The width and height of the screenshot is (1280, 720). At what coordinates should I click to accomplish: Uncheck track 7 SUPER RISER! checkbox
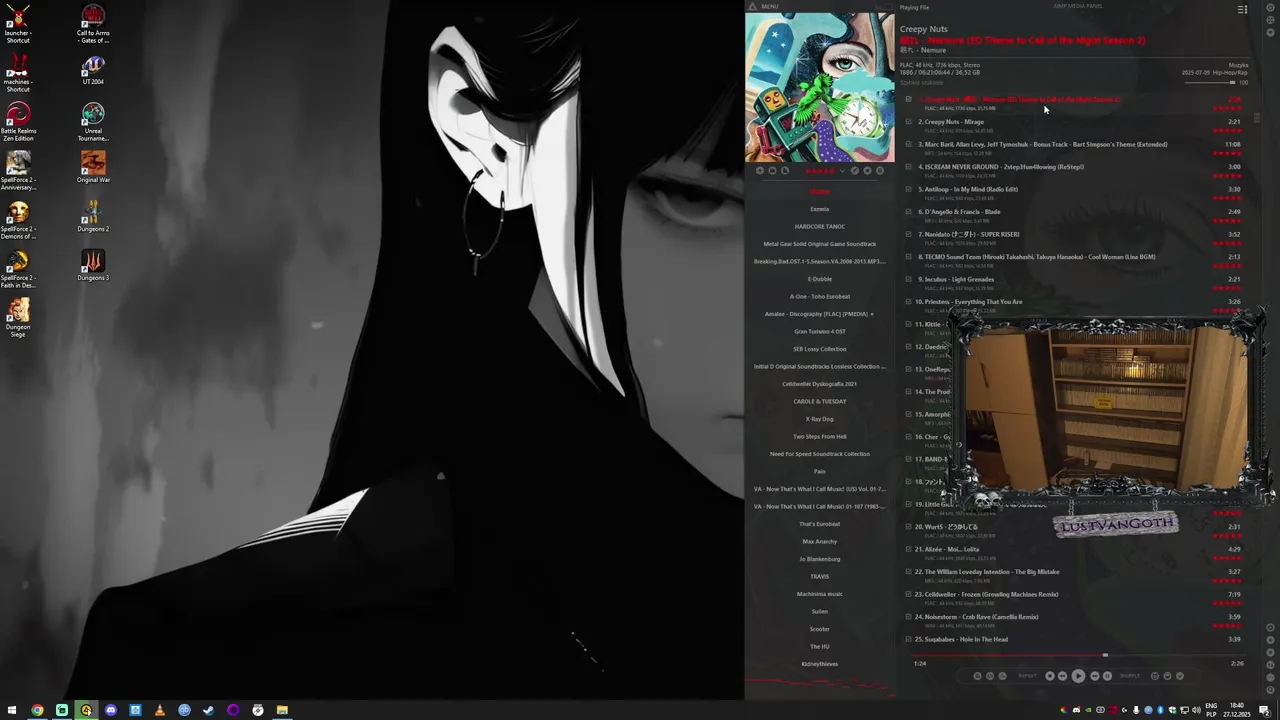tap(908, 234)
